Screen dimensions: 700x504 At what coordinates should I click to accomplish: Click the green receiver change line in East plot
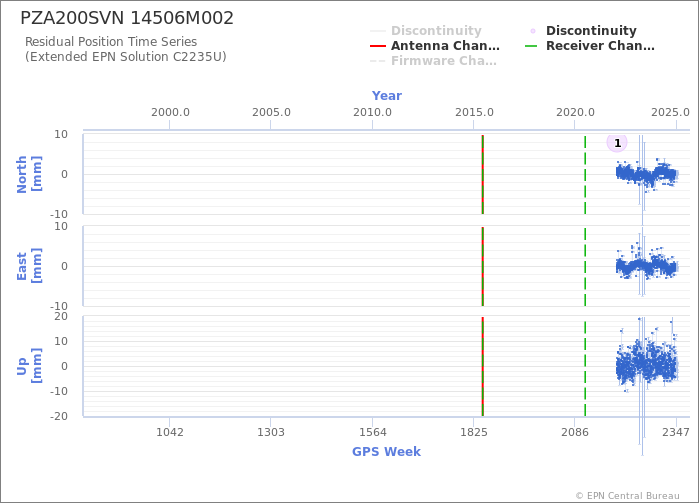click(585, 266)
